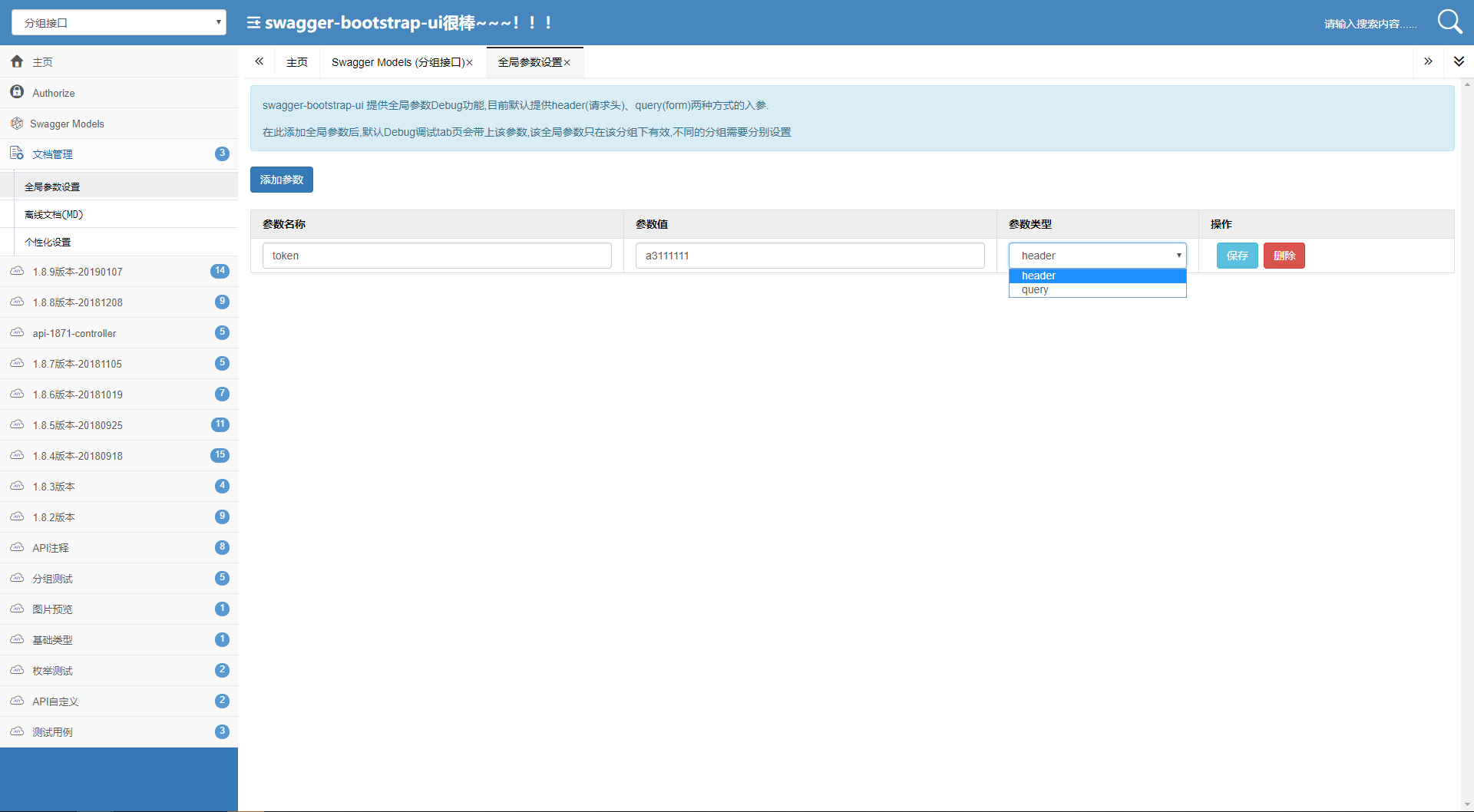Click the search box in header
This screenshot has width=1474, height=812.
click(x=1370, y=24)
